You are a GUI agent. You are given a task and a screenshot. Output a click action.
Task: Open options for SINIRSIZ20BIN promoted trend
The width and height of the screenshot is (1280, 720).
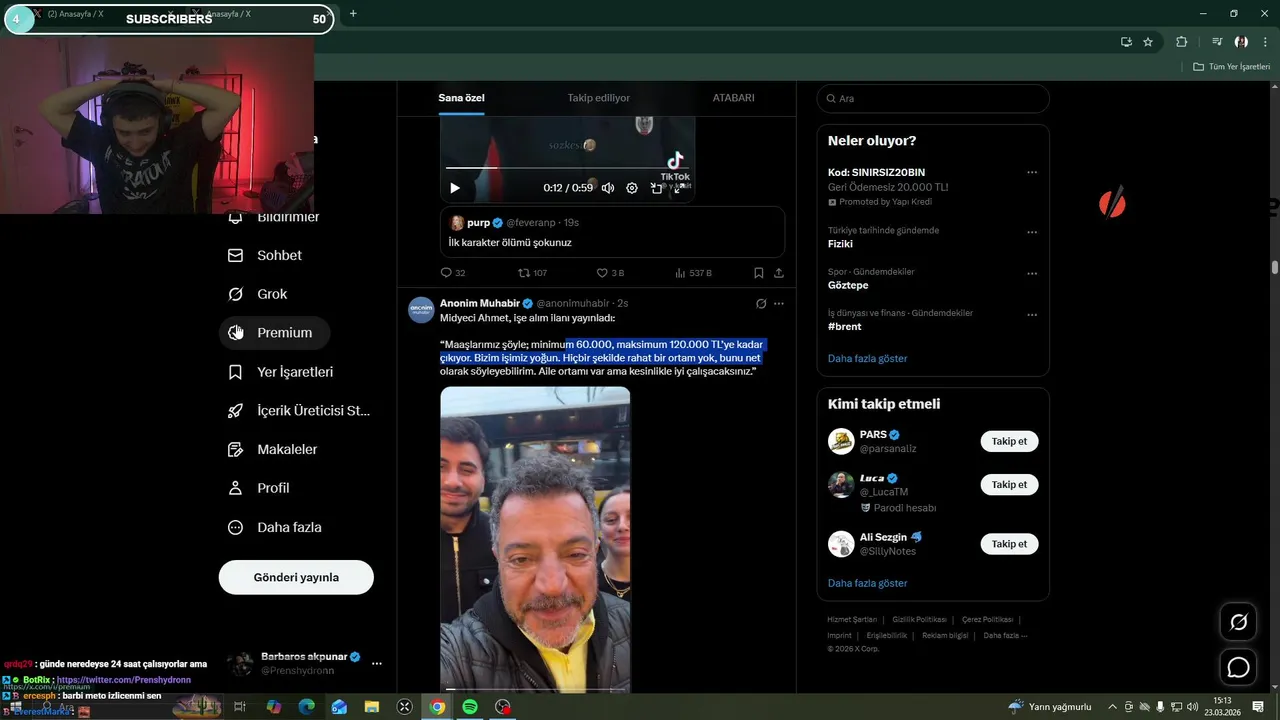pos(1032,172)
